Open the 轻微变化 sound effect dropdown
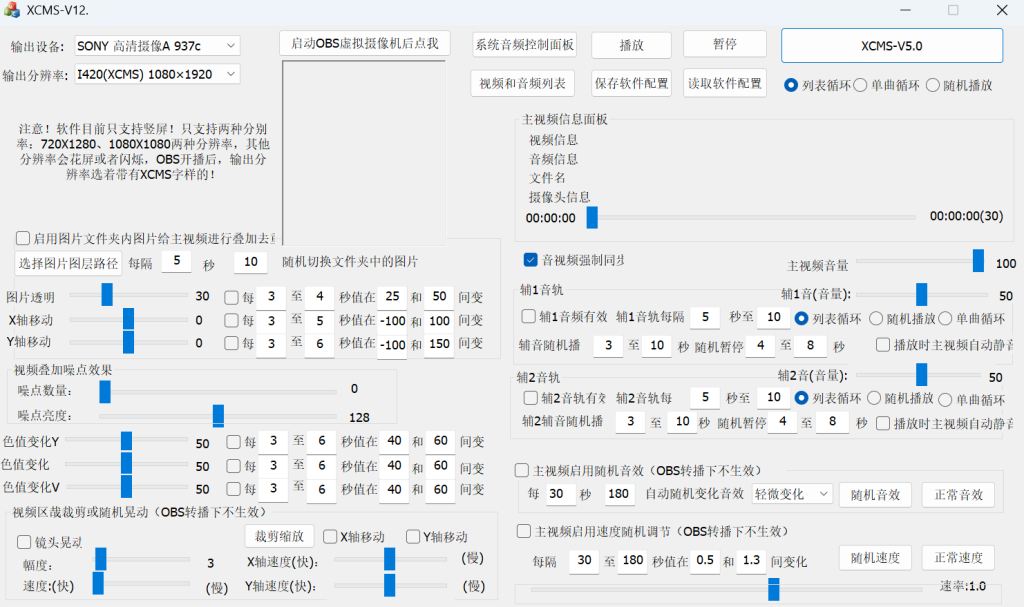 [x=791, y=494]
